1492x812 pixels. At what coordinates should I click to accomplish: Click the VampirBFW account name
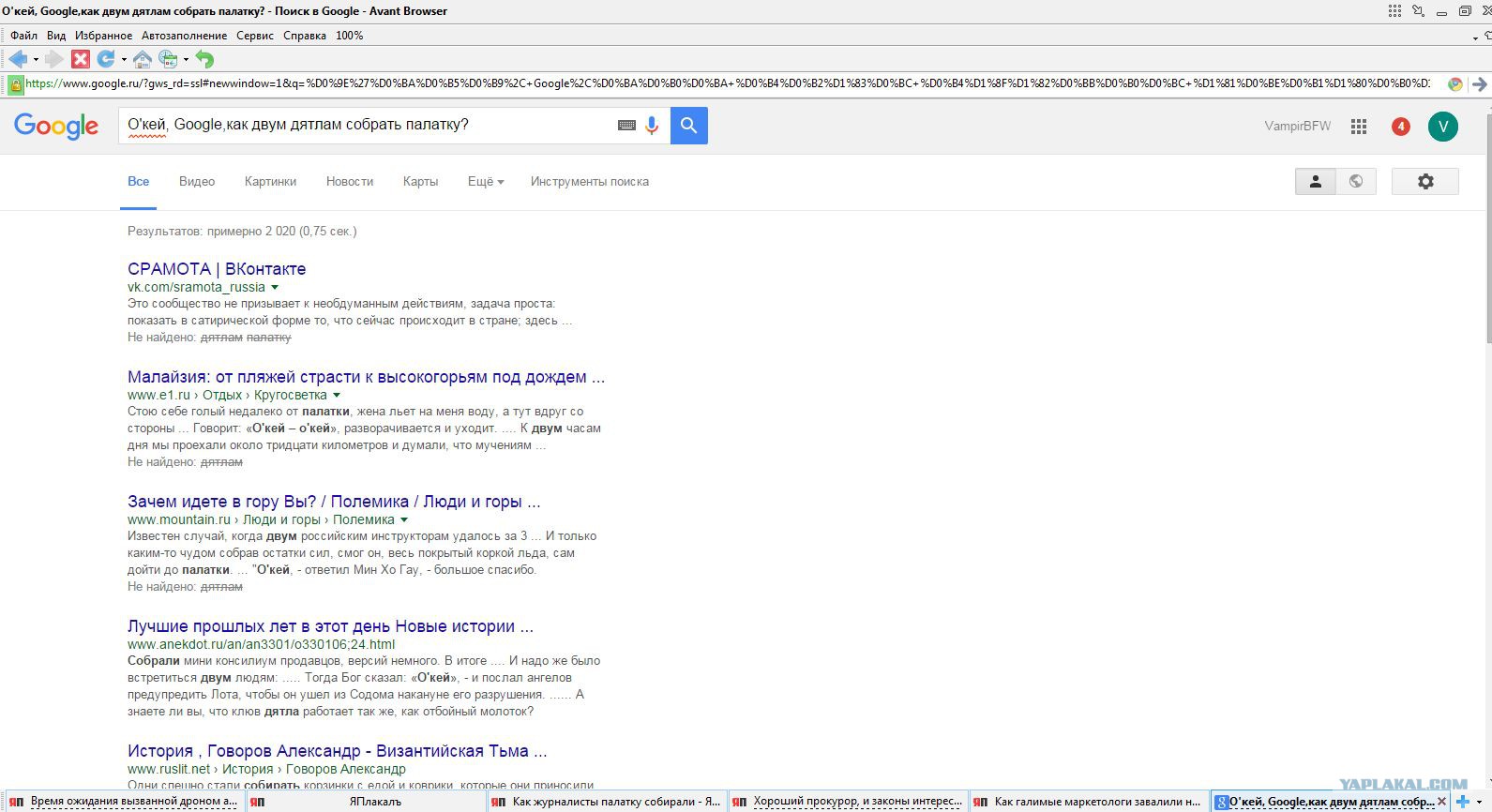tap(1297, 127)
